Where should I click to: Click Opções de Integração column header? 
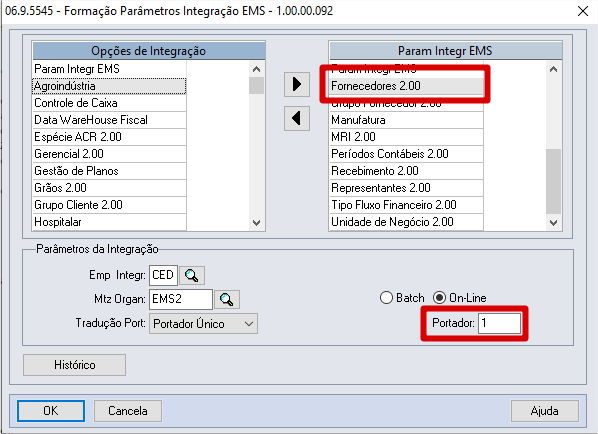tap(149, 51)
